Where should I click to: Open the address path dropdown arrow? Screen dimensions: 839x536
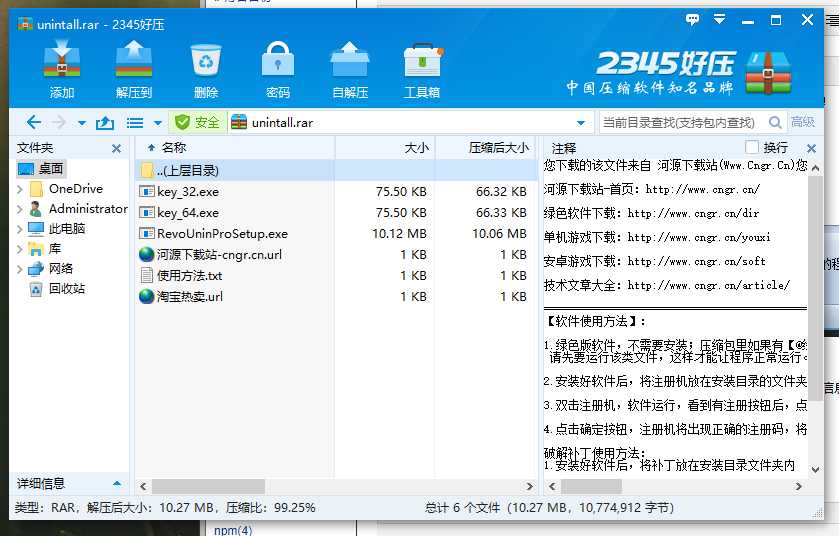click(581, 123)
